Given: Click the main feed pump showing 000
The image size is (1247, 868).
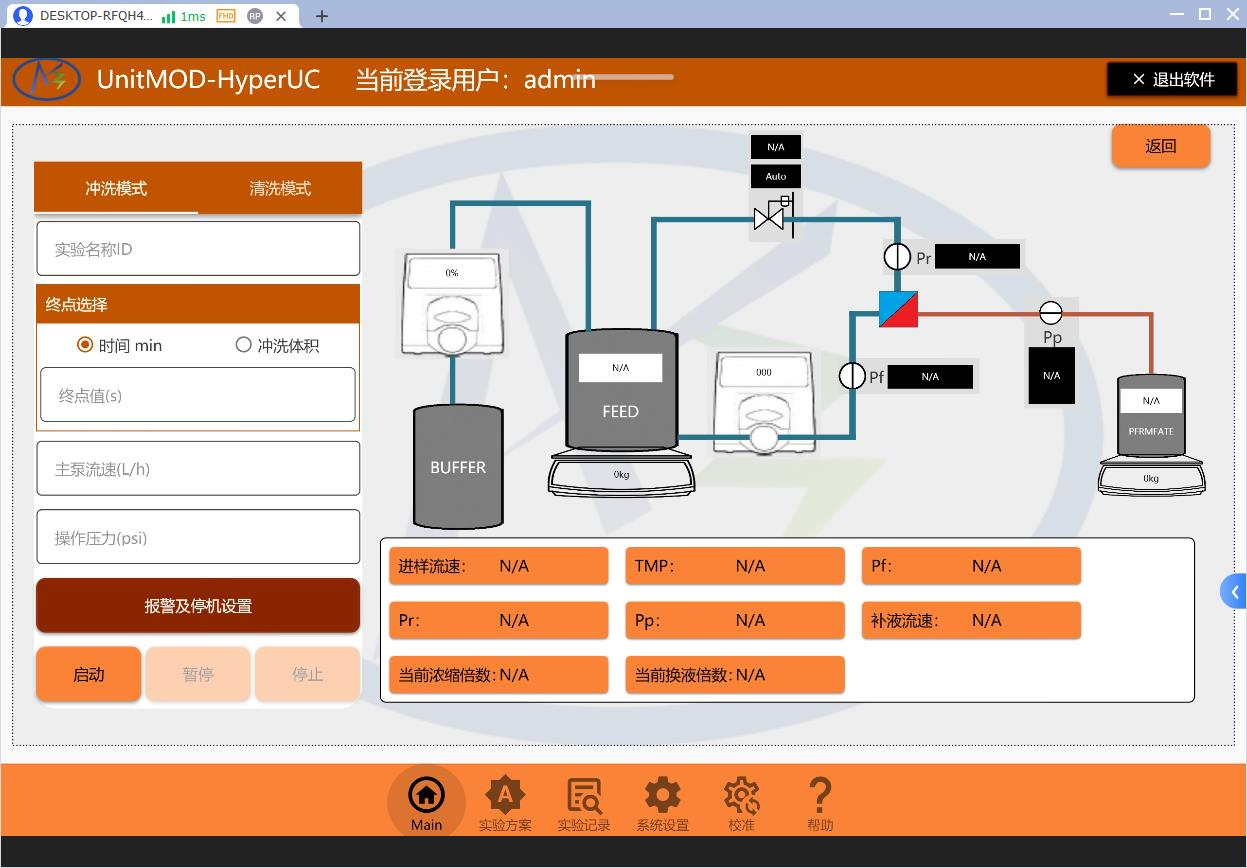Looking at the screenshot, I should [765, 401].
